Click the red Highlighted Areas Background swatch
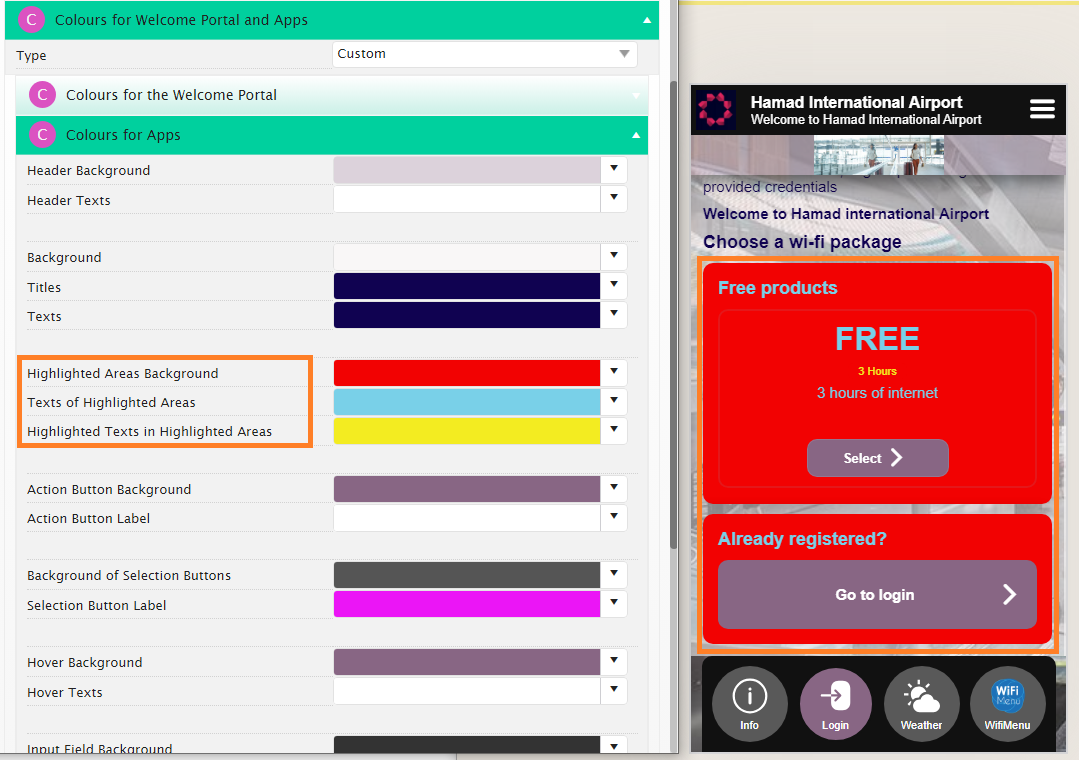1079x760 pixels. 467,372
